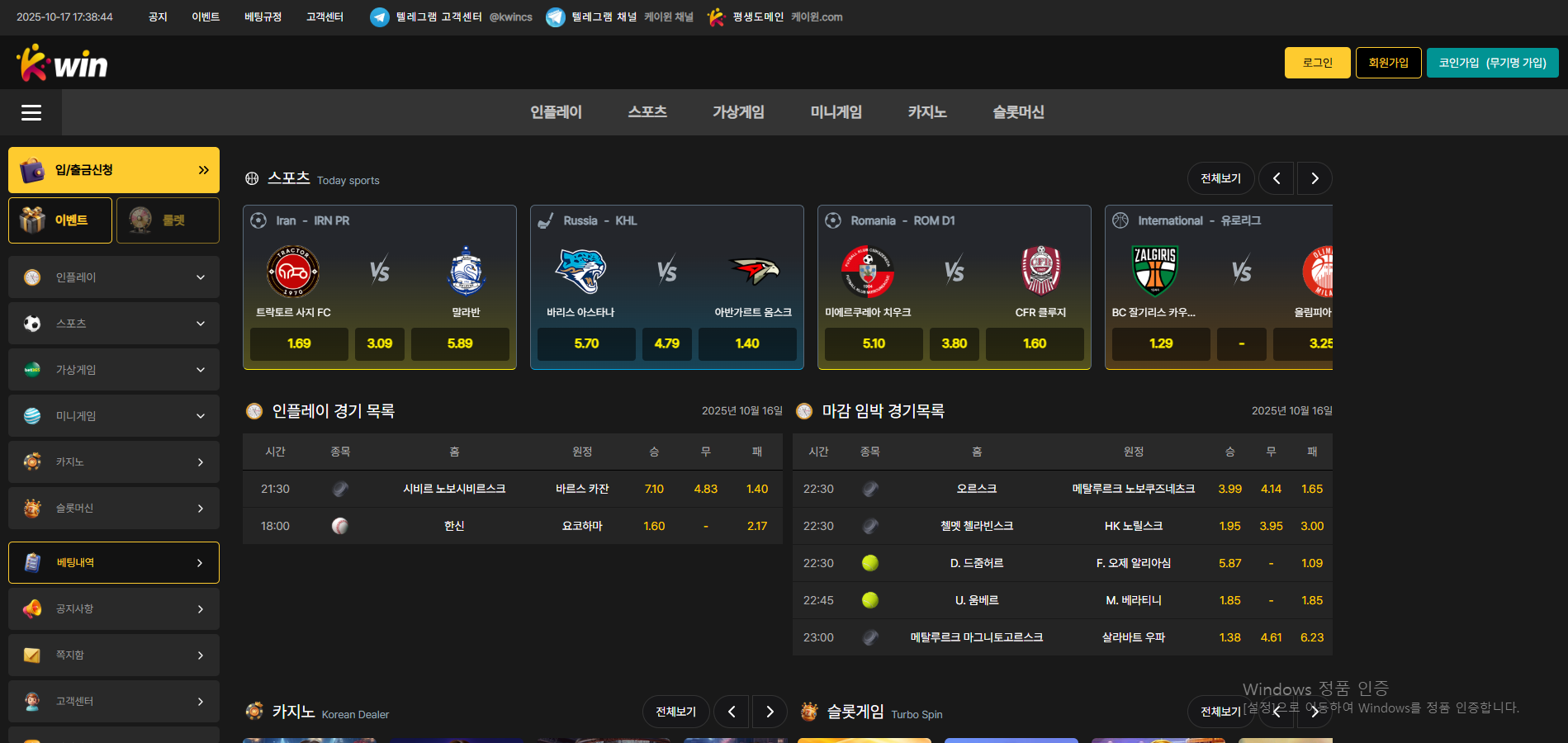
Task: Open the 이벤트 gift box icon
Action: point(32,220)
